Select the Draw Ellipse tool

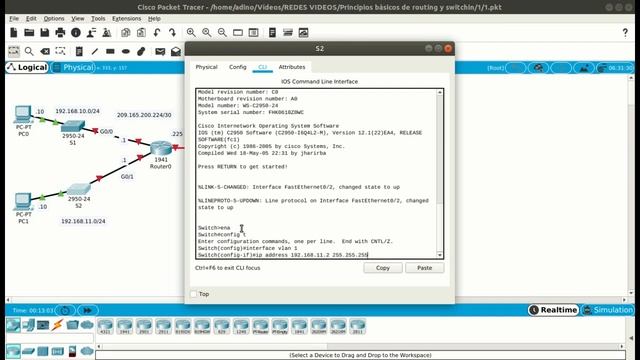(x=126, y=51)
